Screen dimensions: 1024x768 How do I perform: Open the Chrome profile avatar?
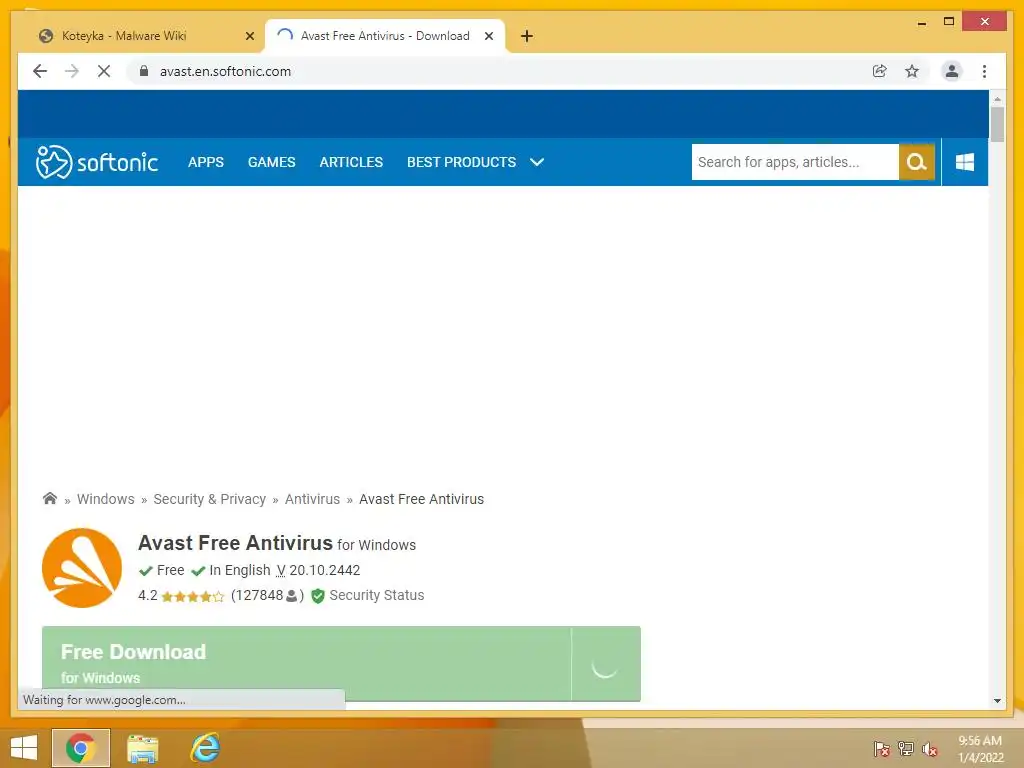952,71
